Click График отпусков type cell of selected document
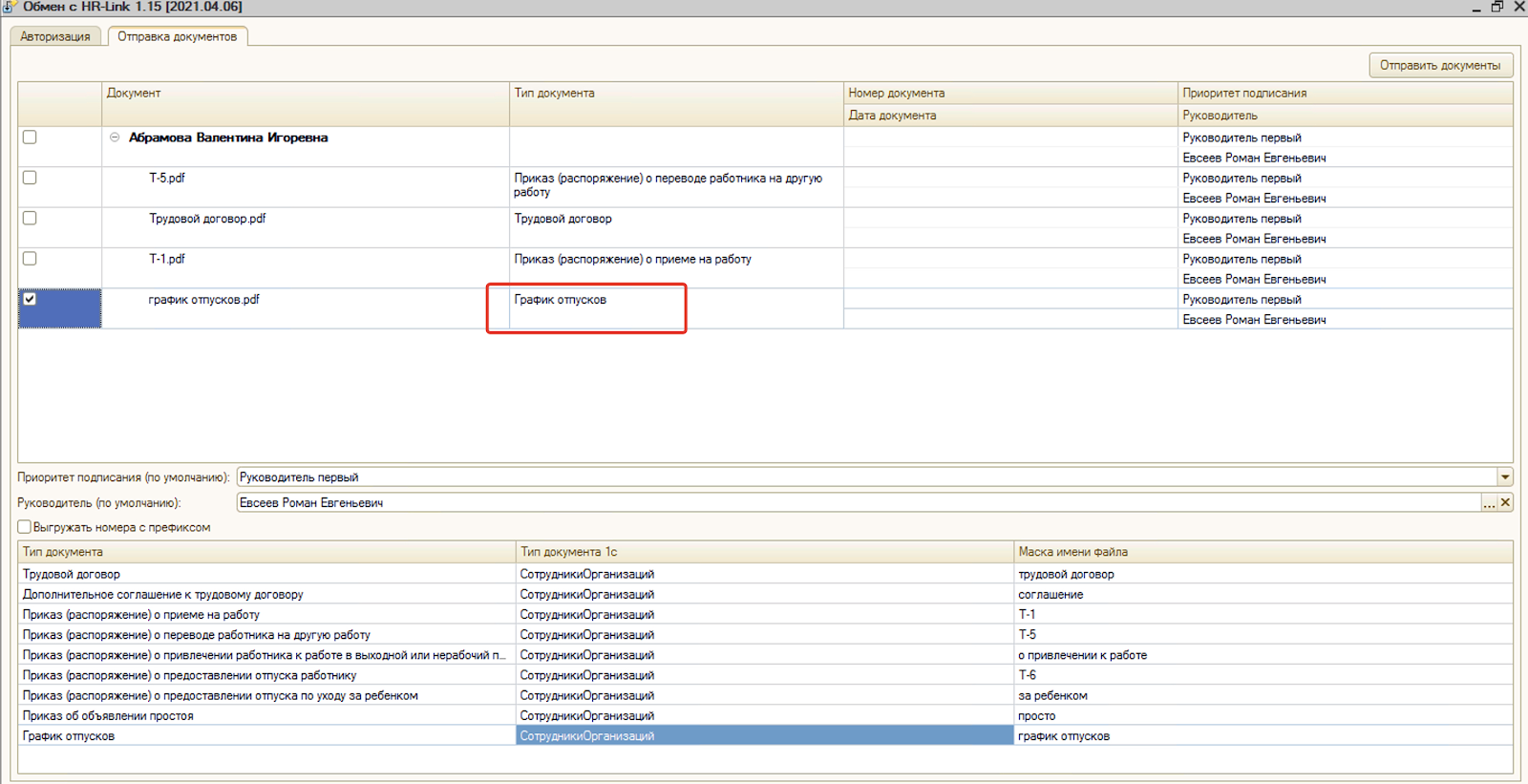The width and height of the screenshot is (1528, 784). coord(676,308)
